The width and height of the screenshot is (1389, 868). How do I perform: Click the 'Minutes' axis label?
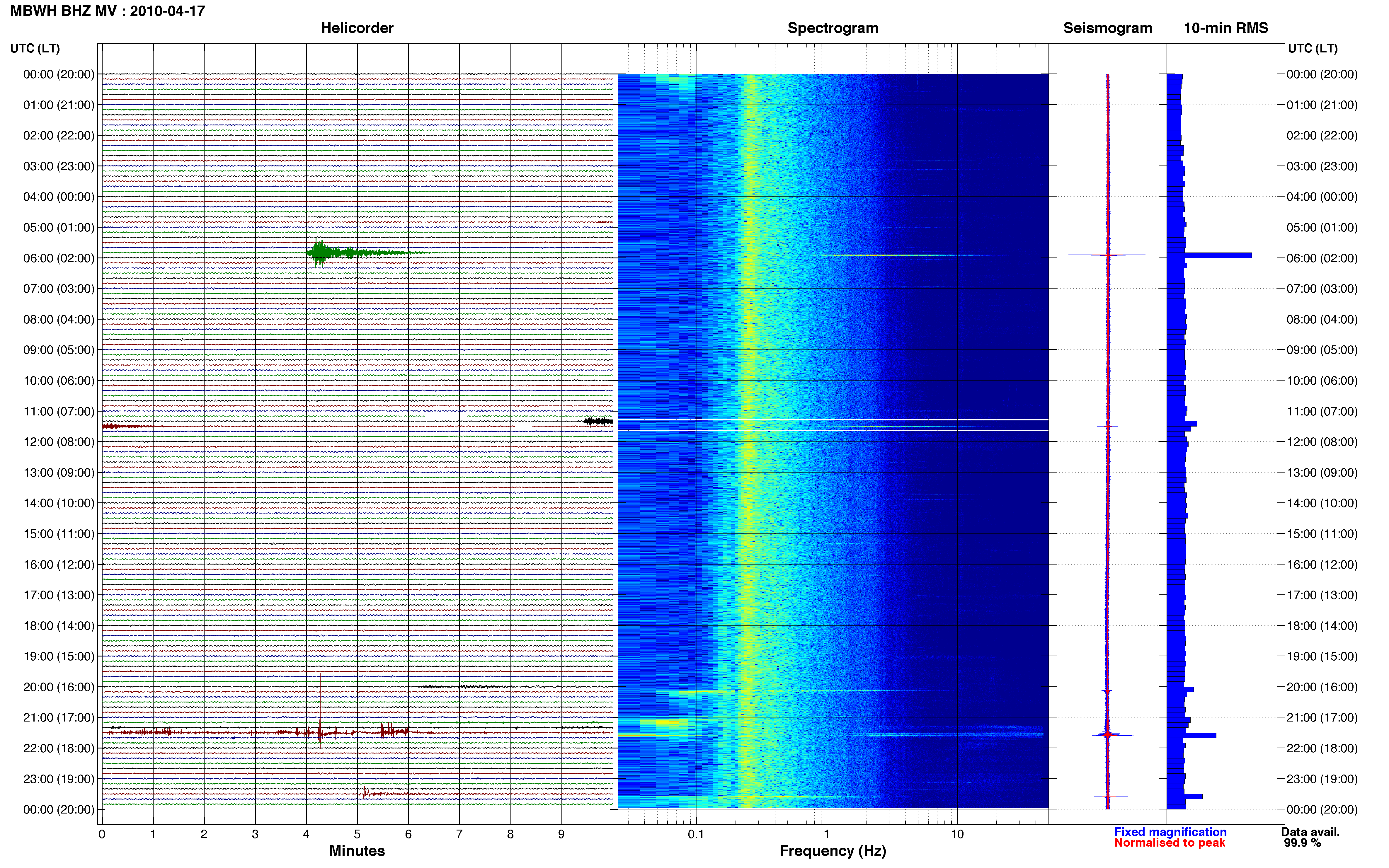click(357, 851)
